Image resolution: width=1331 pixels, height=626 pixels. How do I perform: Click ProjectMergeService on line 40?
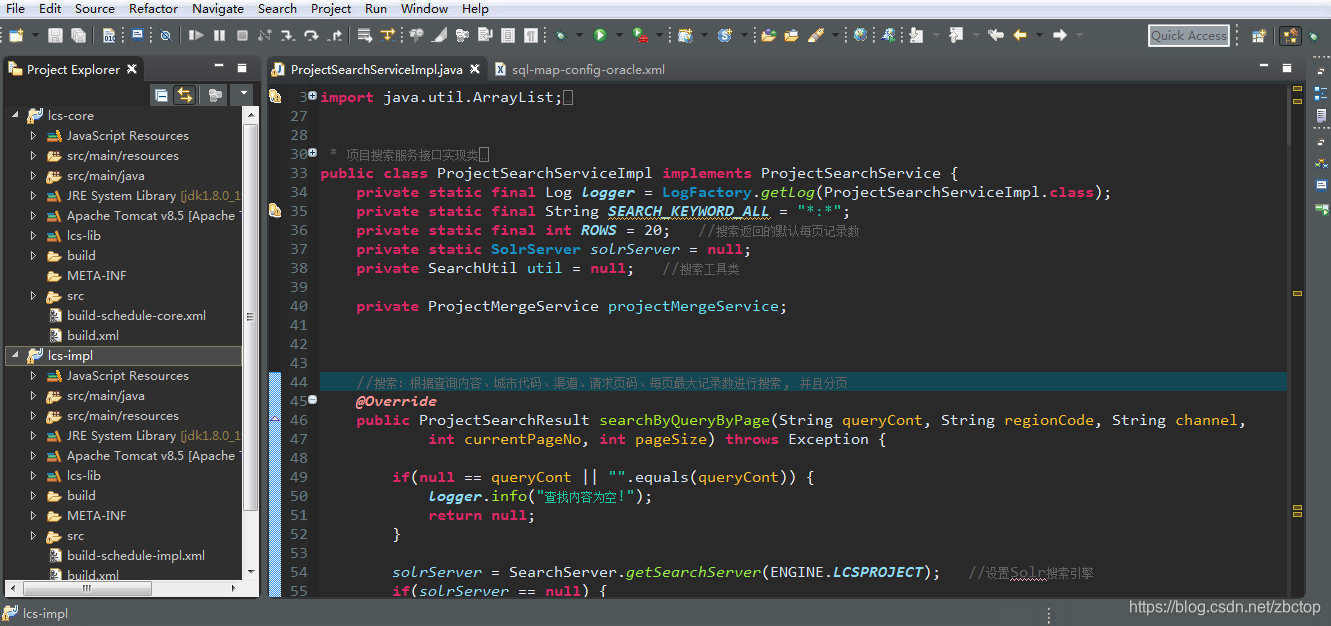pyautogui.click(x=513, y=306)
